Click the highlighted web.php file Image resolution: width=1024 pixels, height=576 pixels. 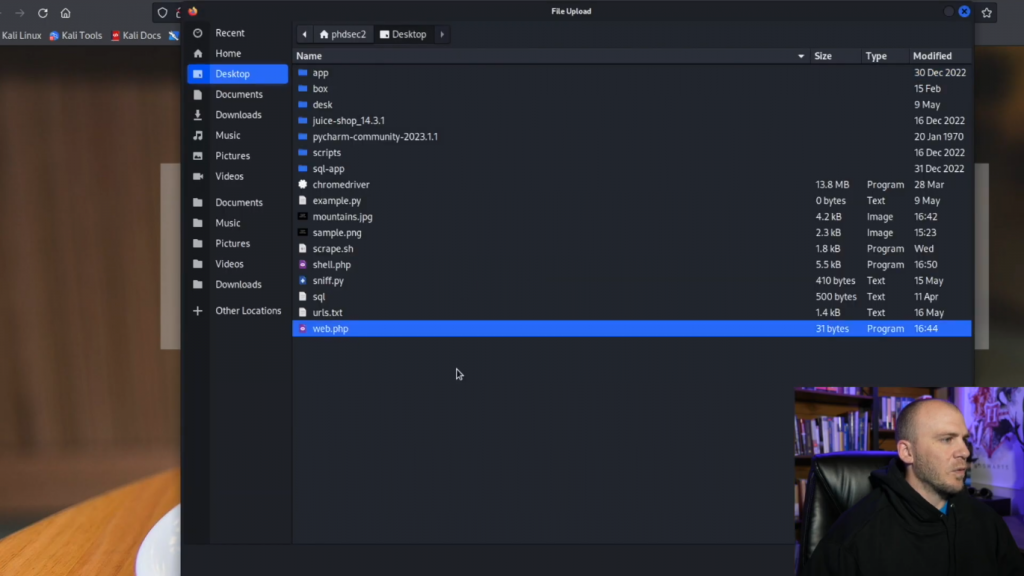[632, 328]
